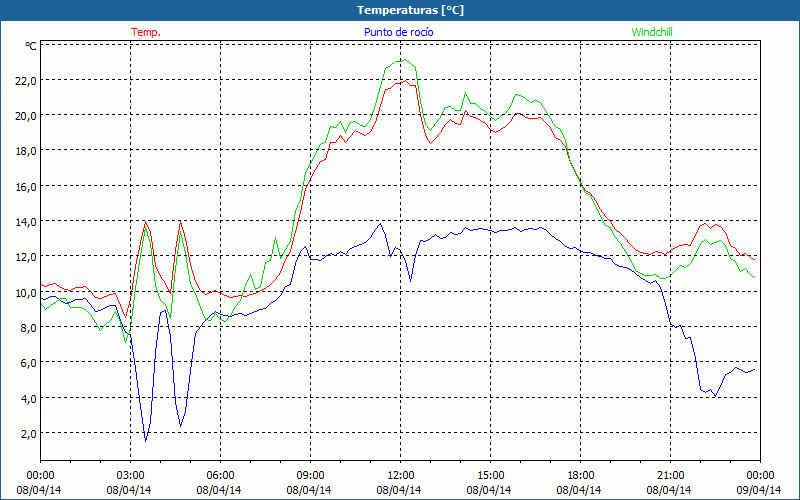Viewport: 800px width, 500px height.
Task: Click the "06:00" time label
Action: click(220, 476)
